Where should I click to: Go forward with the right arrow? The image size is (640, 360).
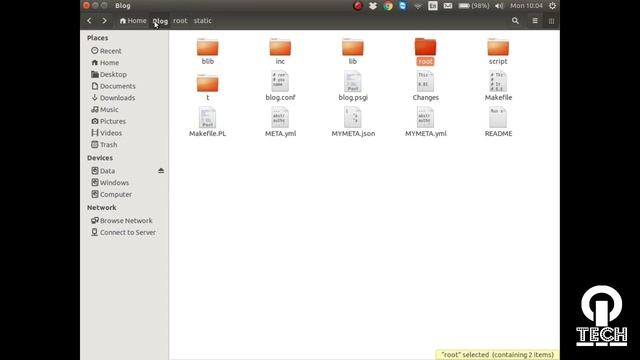(104, 20)
